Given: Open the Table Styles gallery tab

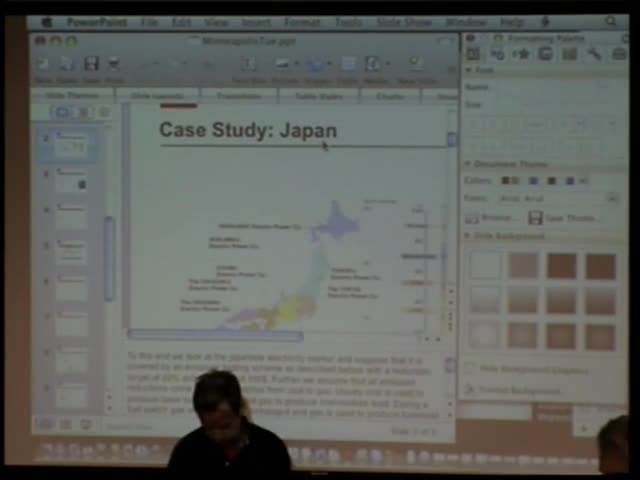Looking at the screenshot, I should click(319, 96).
